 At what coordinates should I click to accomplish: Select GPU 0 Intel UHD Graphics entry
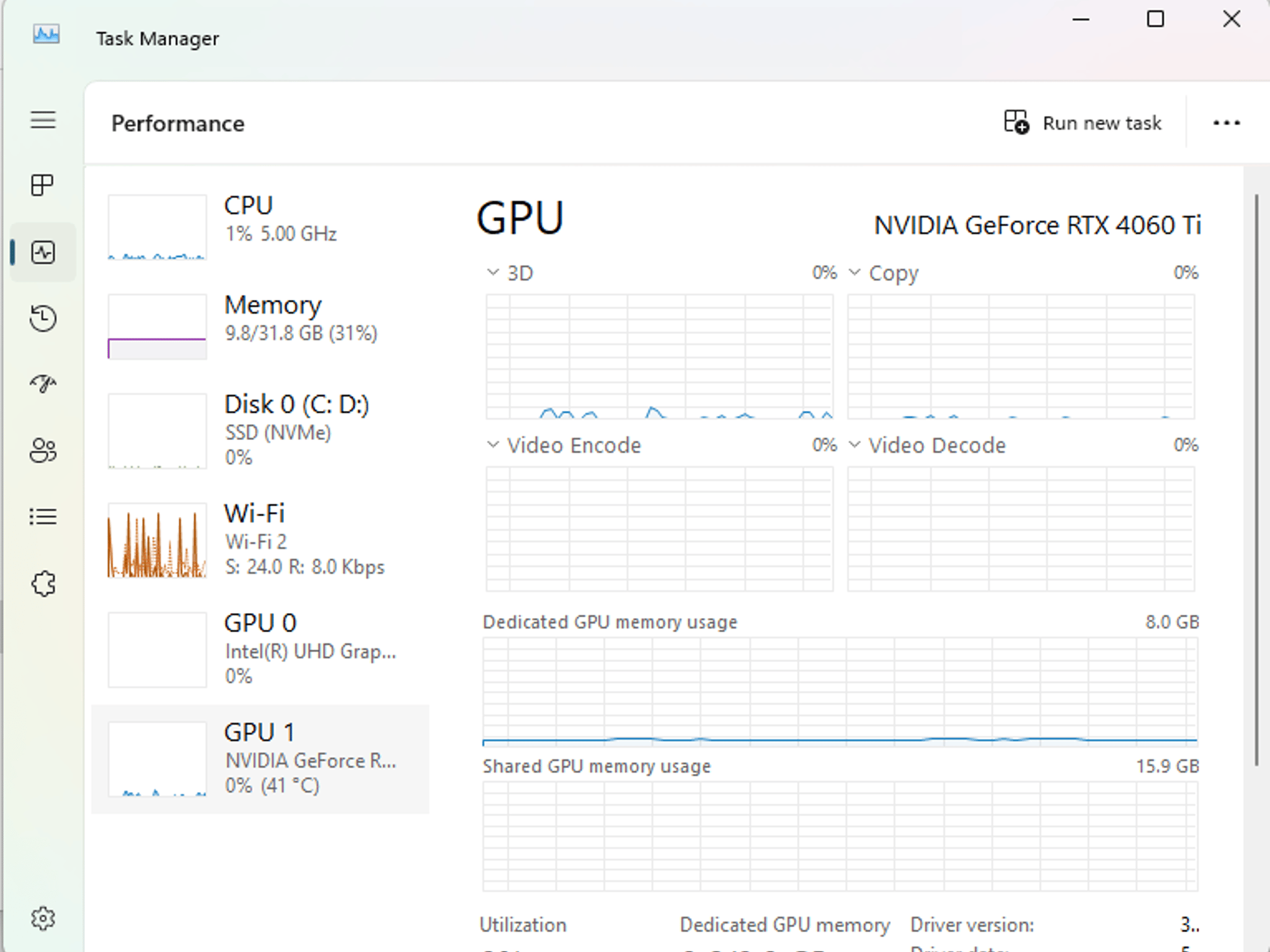[x=260, y=650]
